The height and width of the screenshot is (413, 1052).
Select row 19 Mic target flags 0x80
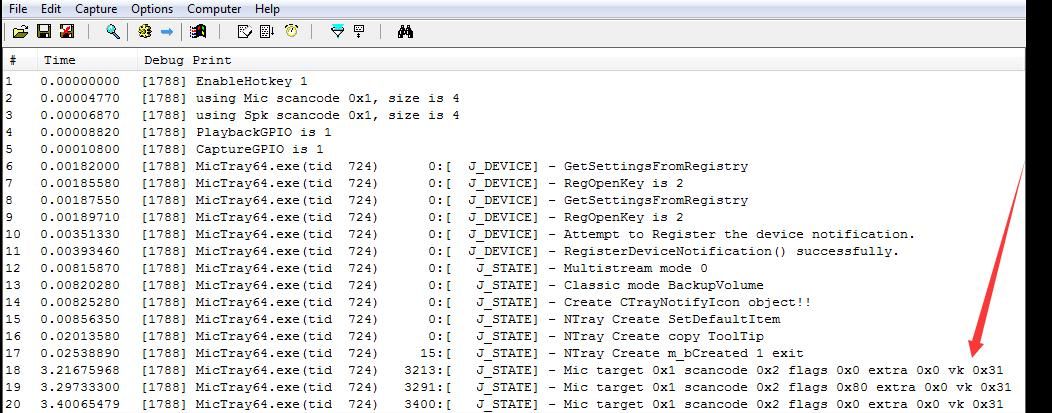tap(513, 388)
